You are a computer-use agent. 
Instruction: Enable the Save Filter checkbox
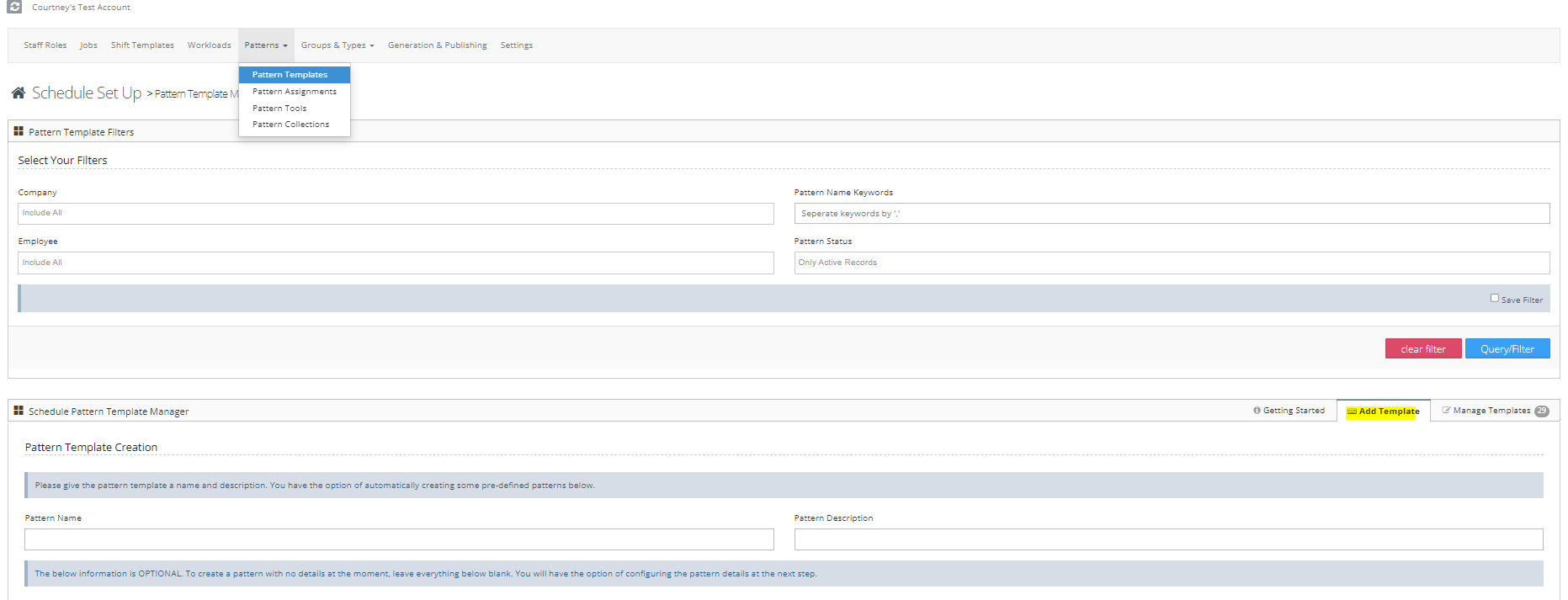1495,298
